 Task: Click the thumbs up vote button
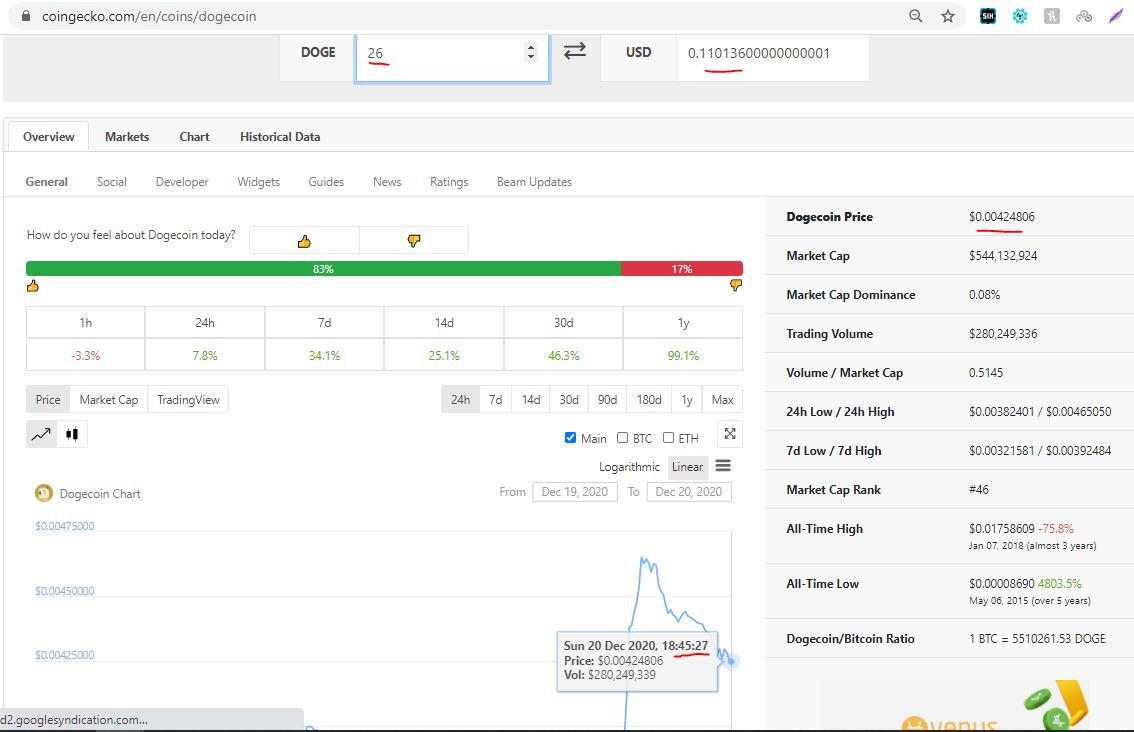tap(304, 240)
